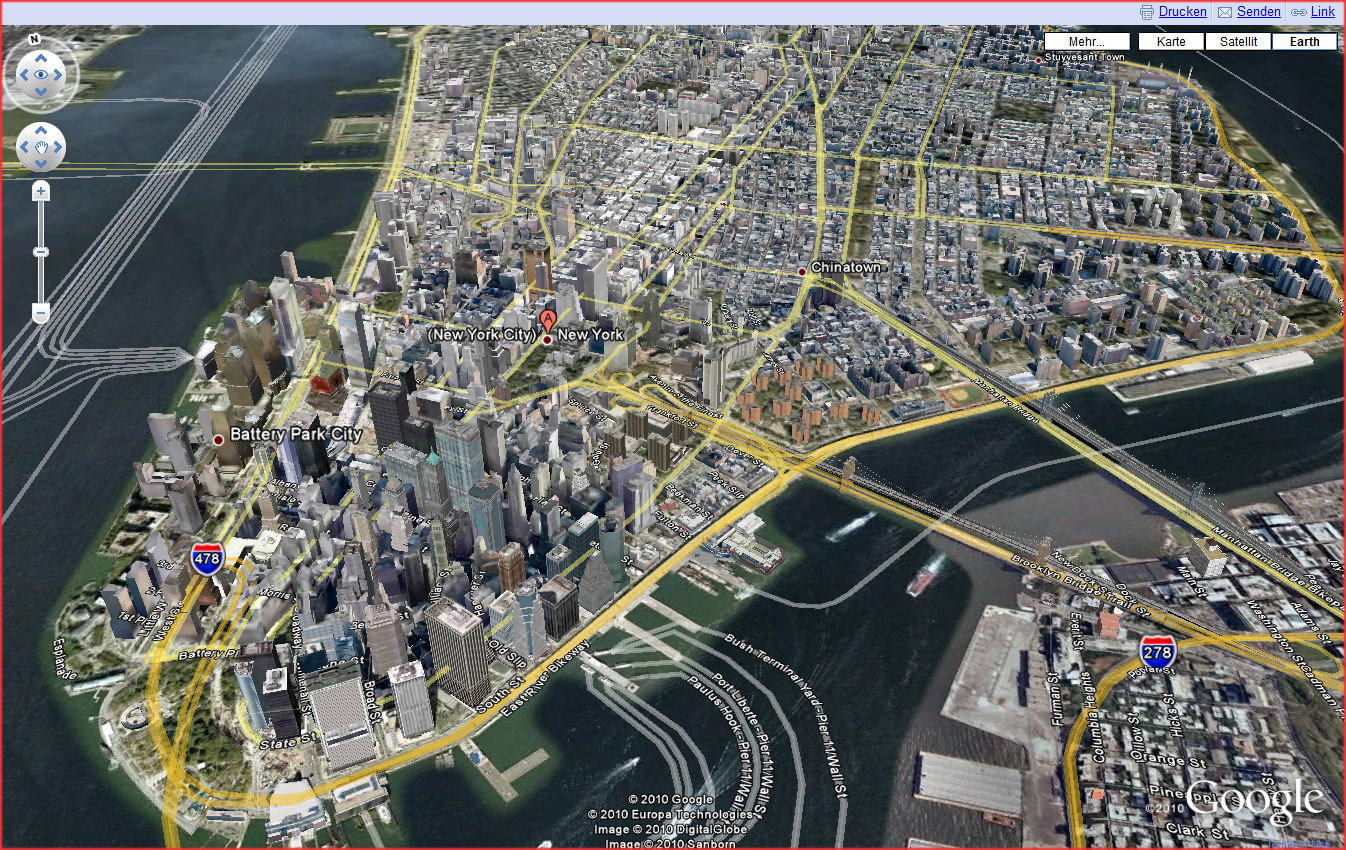Zoom out with the bottom minus button

point(41,313)
